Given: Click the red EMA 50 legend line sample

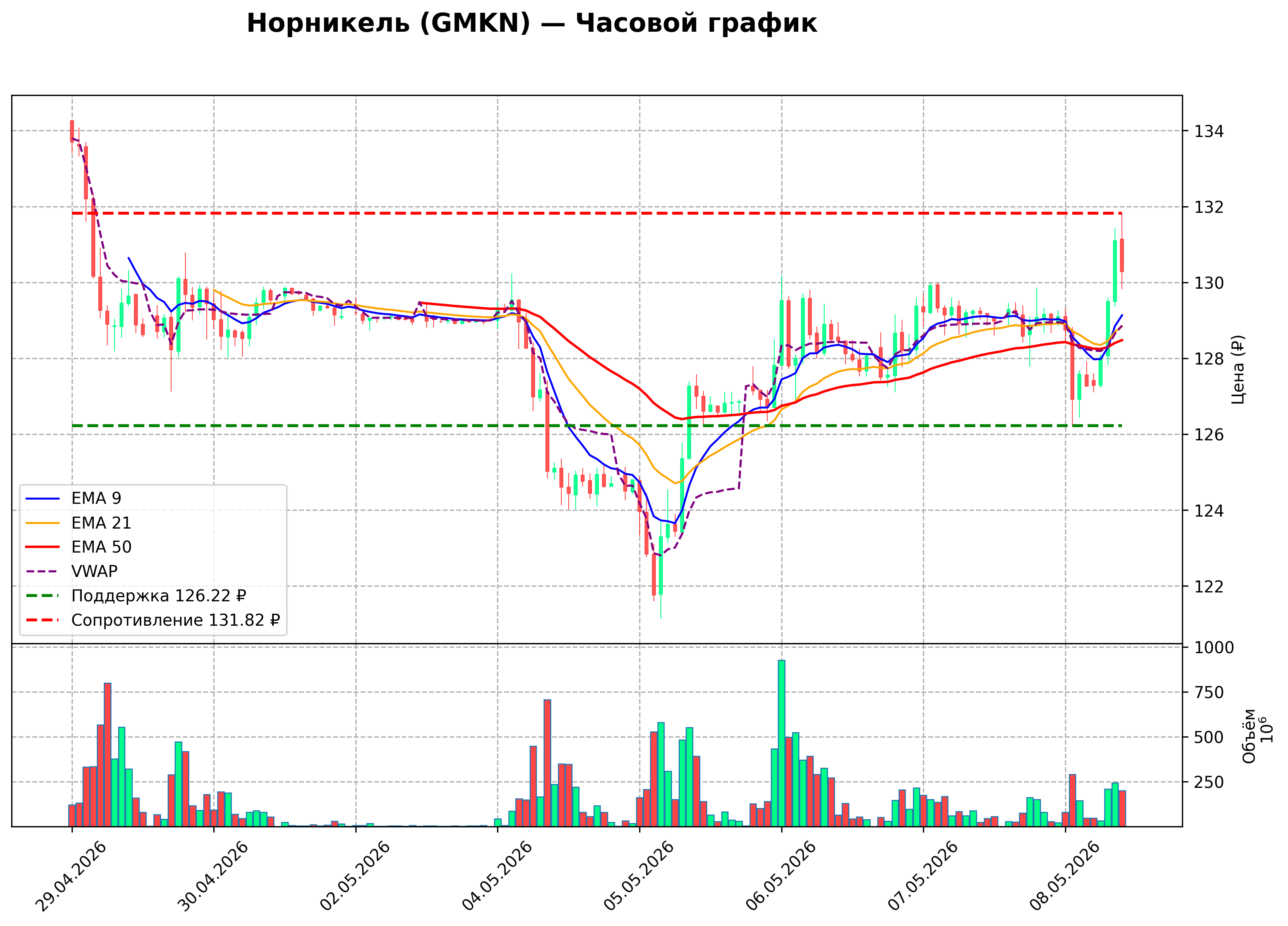Looking at the screenshot, I should pyautogui.click(x=43, y=547).
